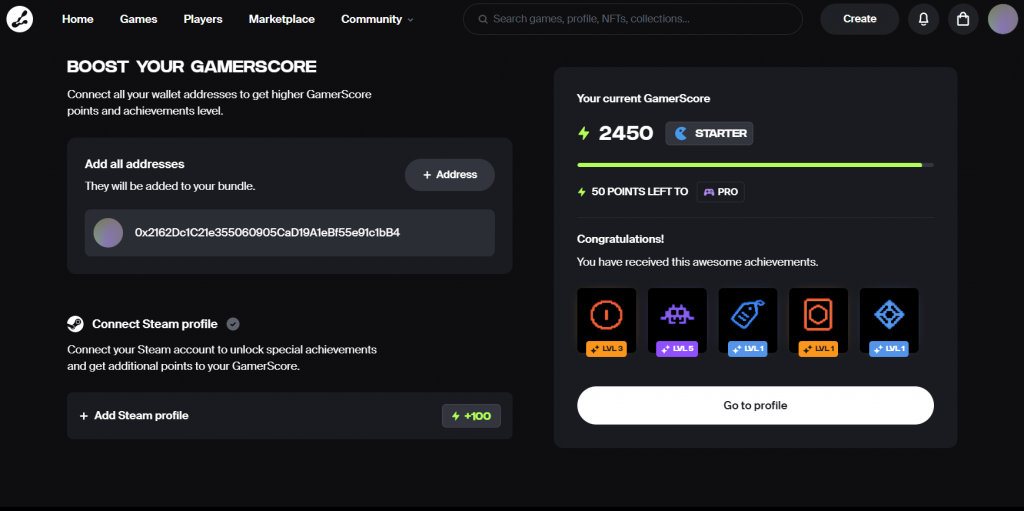The image size is (1024, 511).
Task: Click the site logo icon
Action: point(20,20)
